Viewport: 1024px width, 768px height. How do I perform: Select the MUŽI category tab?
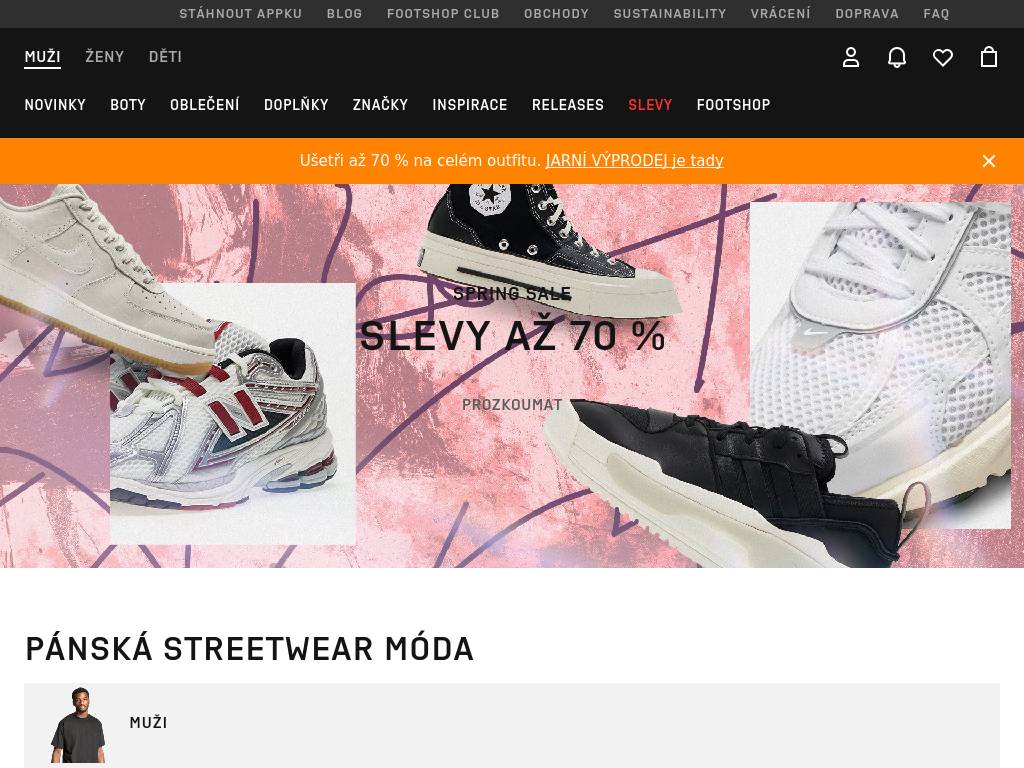pos(42,57)
